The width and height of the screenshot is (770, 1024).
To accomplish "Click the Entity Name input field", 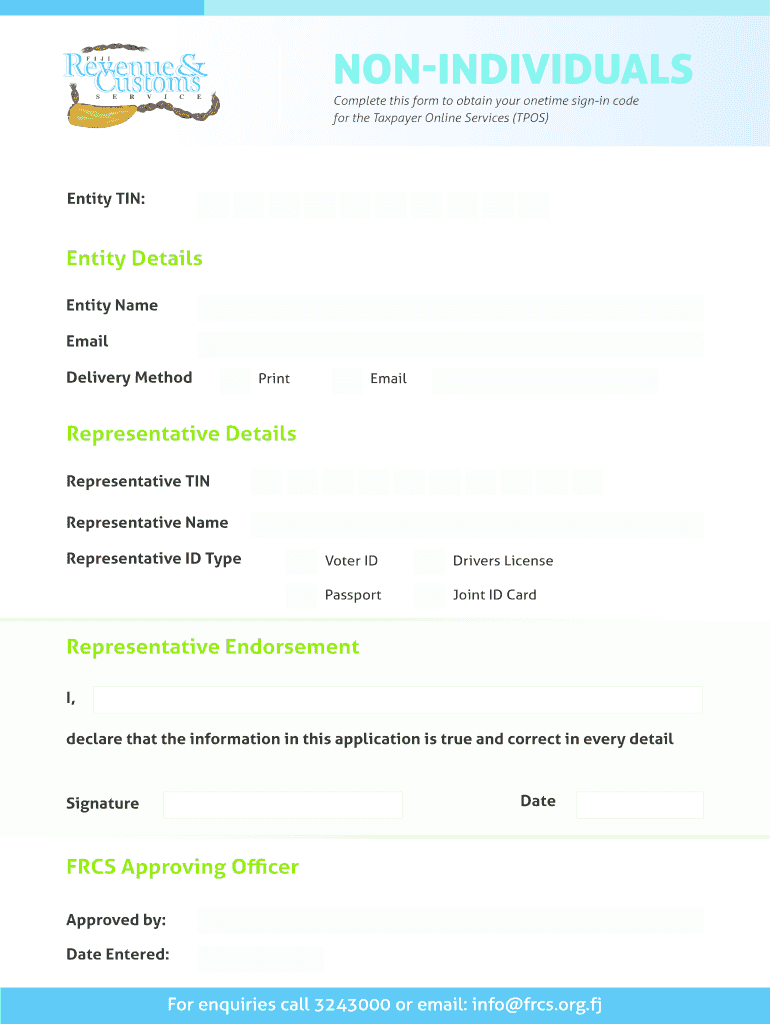I will (x=450, y=307).
